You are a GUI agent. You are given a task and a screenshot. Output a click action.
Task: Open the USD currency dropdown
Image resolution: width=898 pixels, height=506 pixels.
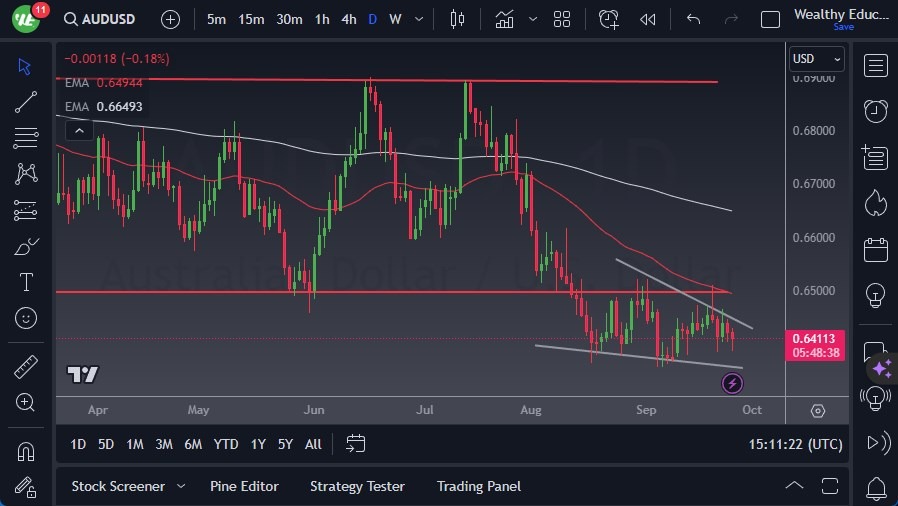point(817,59)
